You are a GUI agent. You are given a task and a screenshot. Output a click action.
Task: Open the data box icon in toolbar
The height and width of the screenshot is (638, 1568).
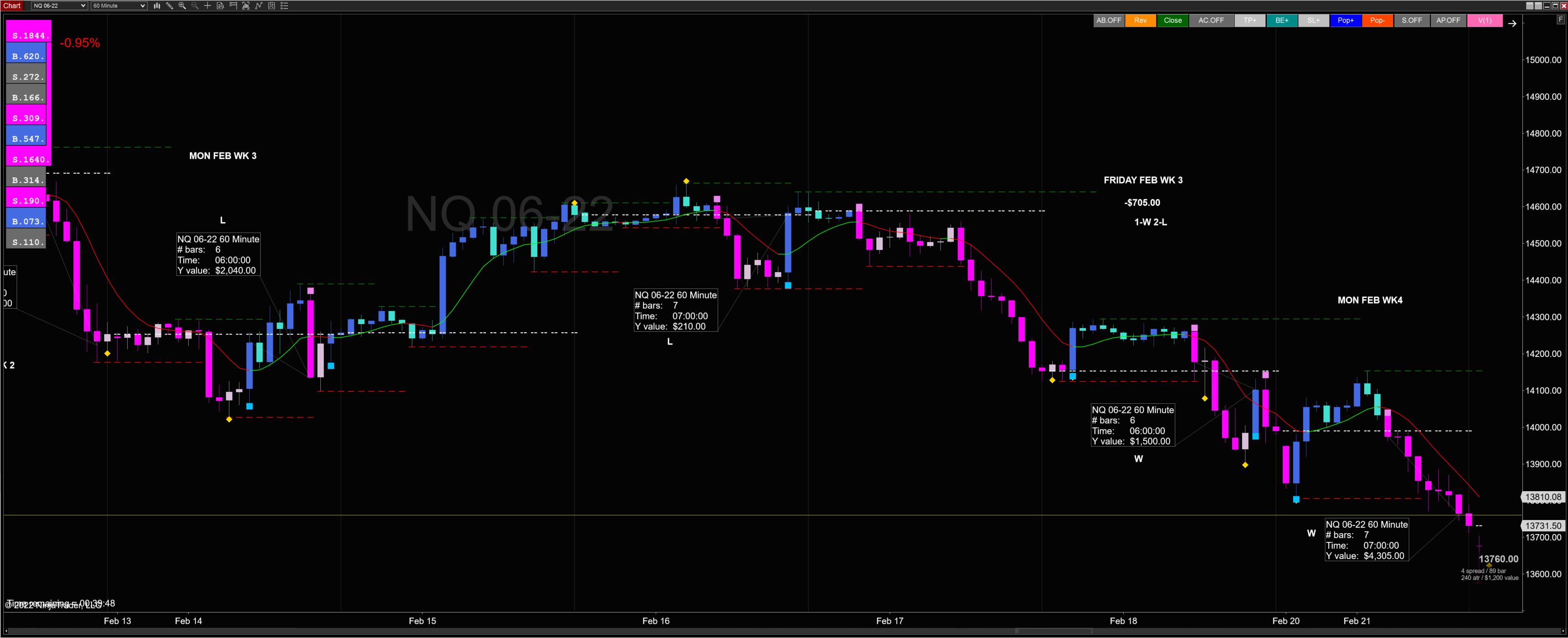(221, 5)
